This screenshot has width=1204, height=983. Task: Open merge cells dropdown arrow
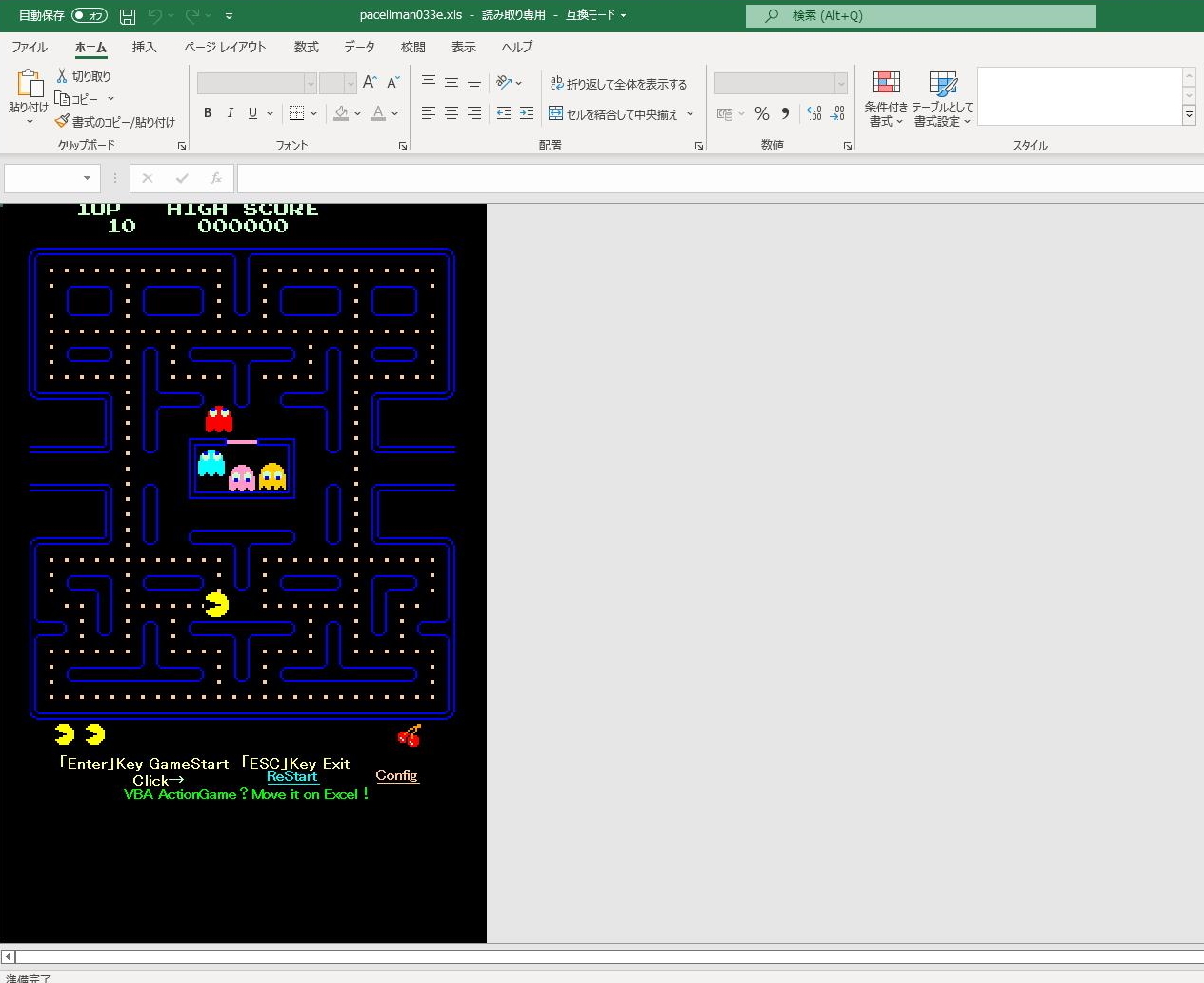pos(691,114)
